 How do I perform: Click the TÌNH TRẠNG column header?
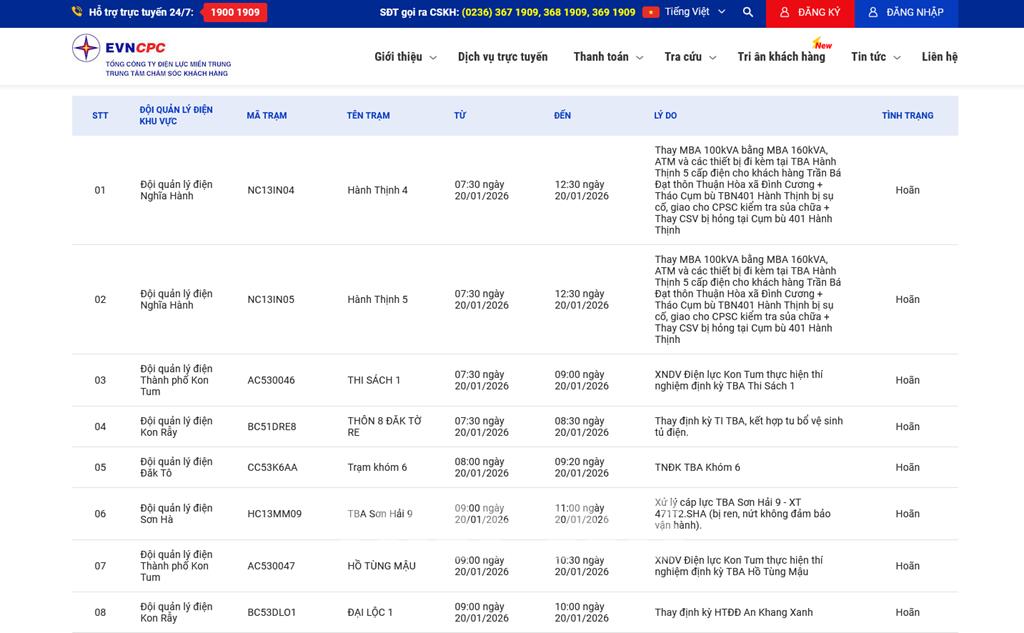[x=907, y=116]
